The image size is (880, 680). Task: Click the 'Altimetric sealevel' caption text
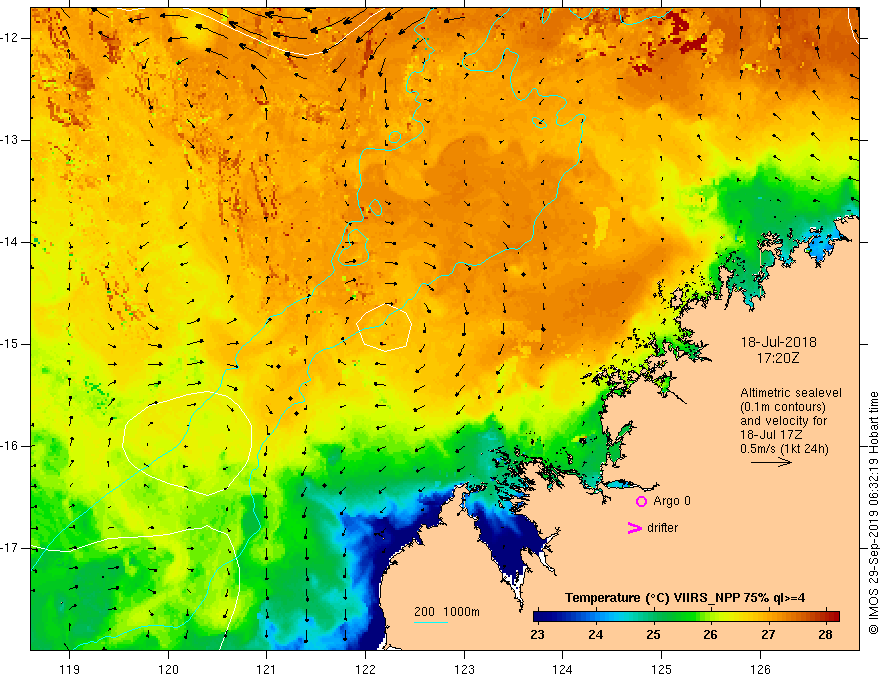[x=791, y=393]
